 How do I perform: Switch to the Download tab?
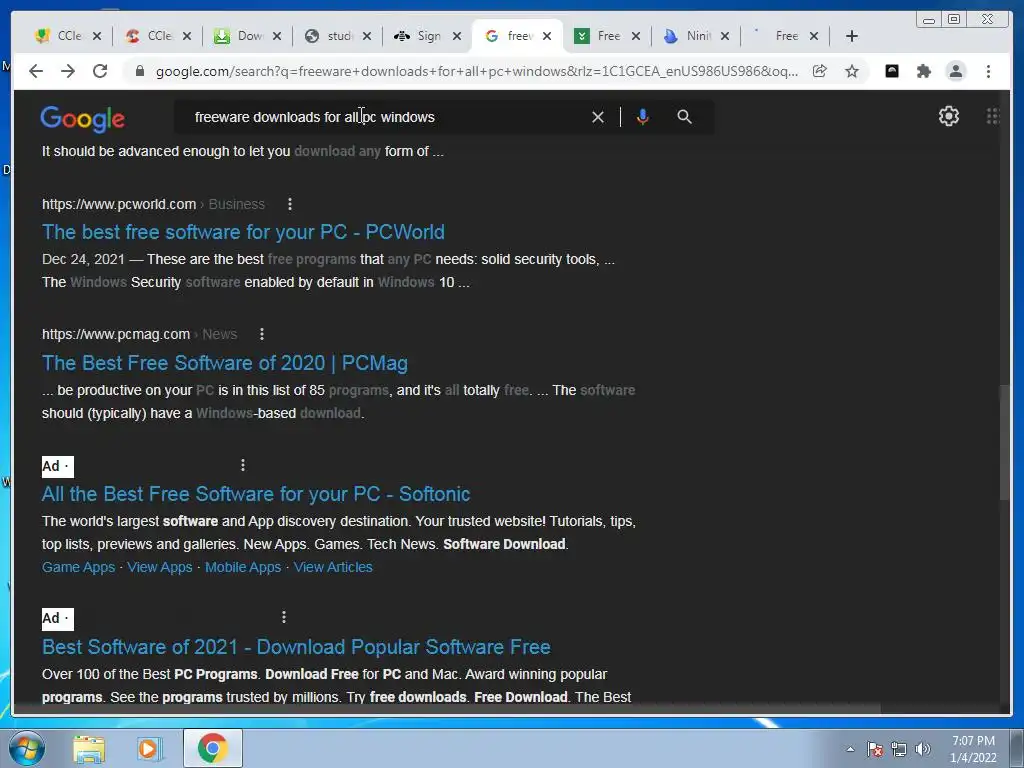coord(240,36)
